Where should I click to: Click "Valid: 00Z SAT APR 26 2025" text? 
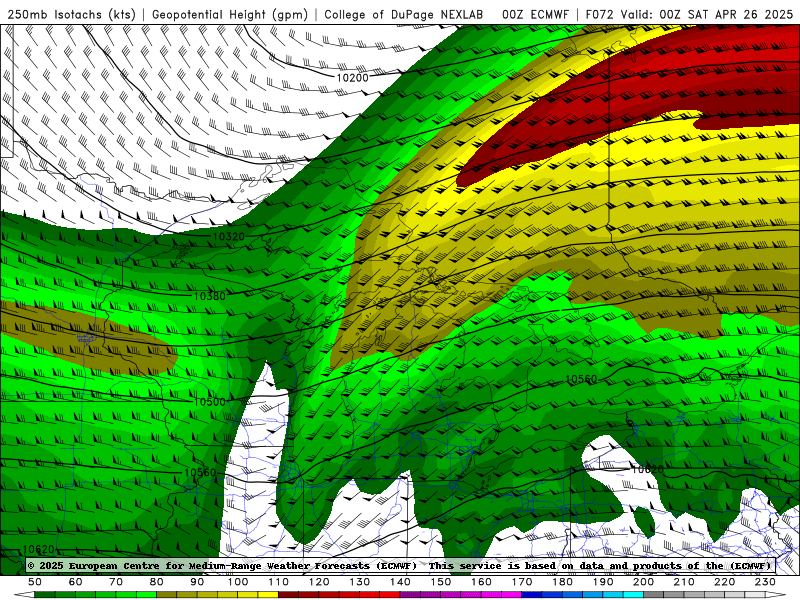706,15
